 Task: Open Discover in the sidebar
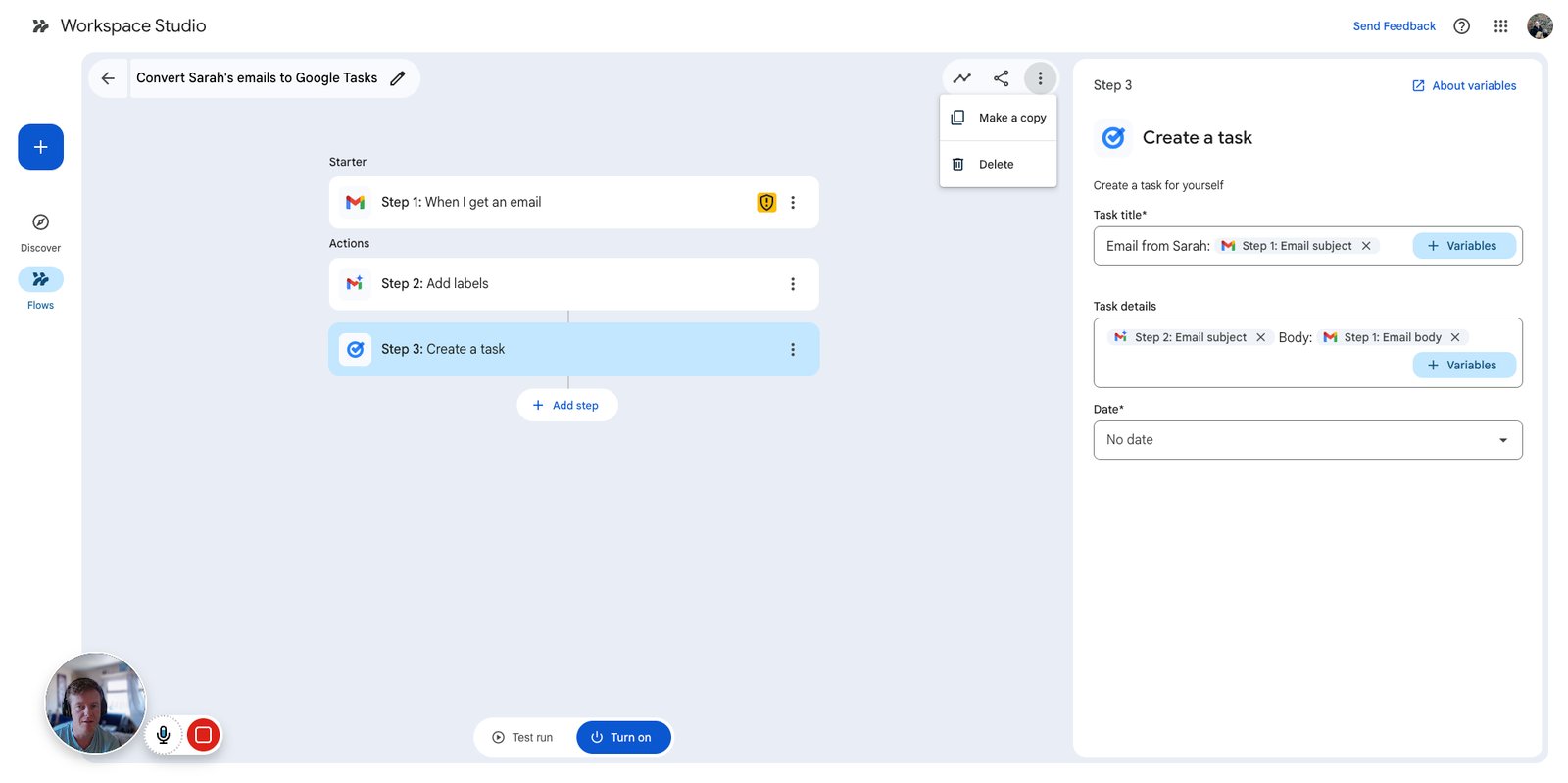click(x=40, y=232)
